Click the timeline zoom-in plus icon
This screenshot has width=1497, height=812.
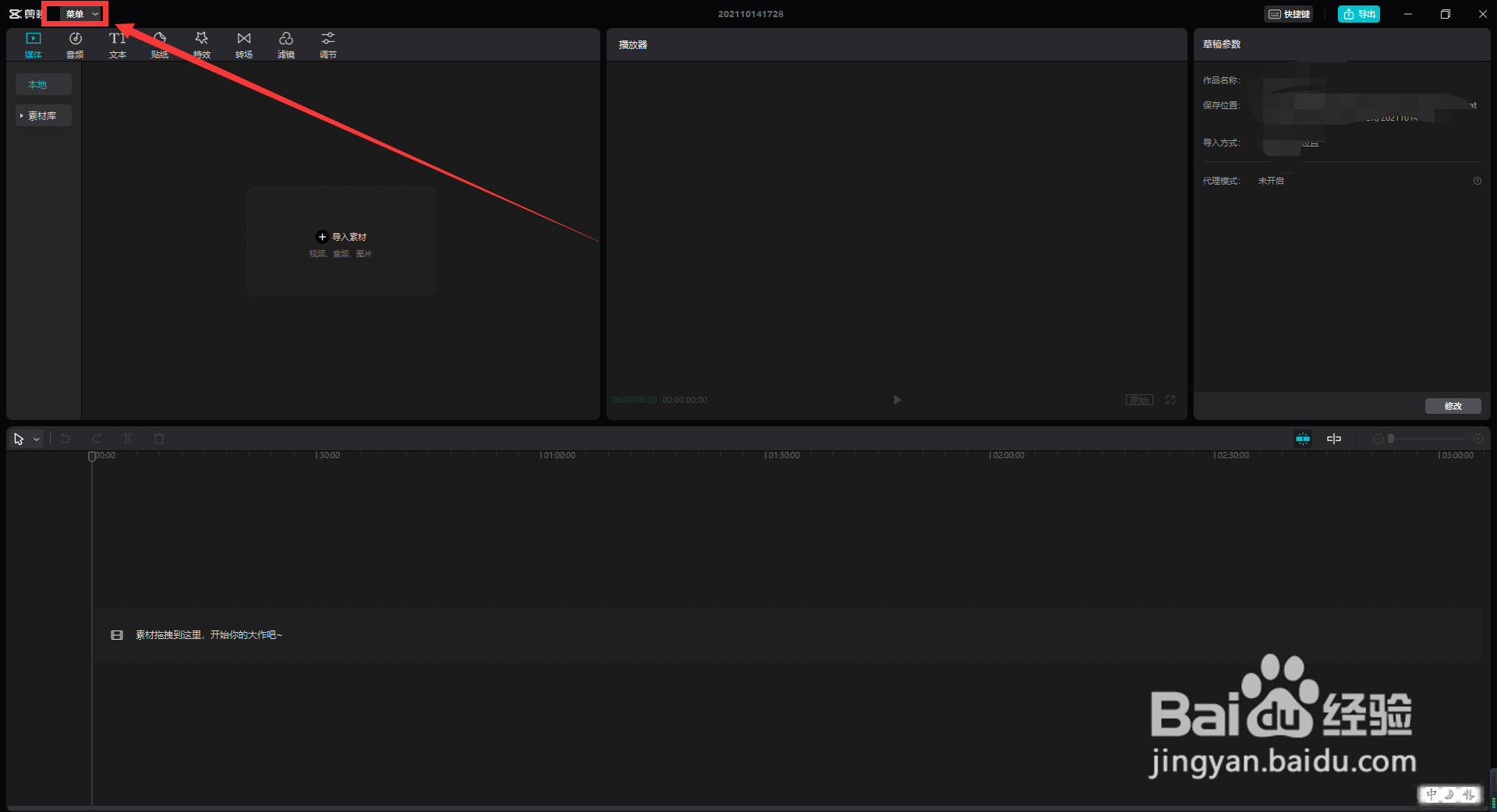[x=1478, y=439]
